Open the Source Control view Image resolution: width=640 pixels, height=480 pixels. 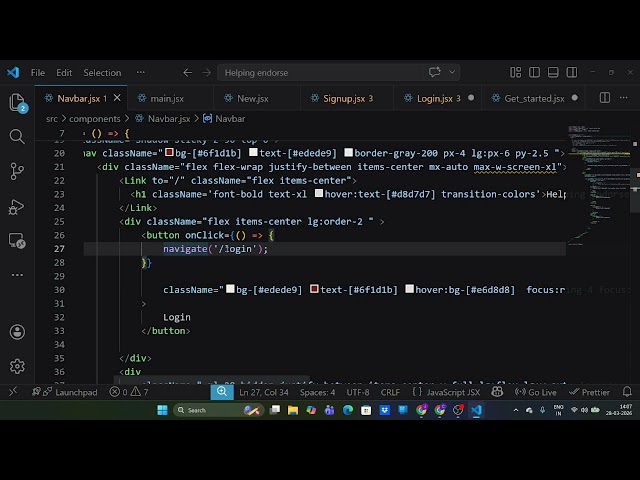tap(17, 171)
